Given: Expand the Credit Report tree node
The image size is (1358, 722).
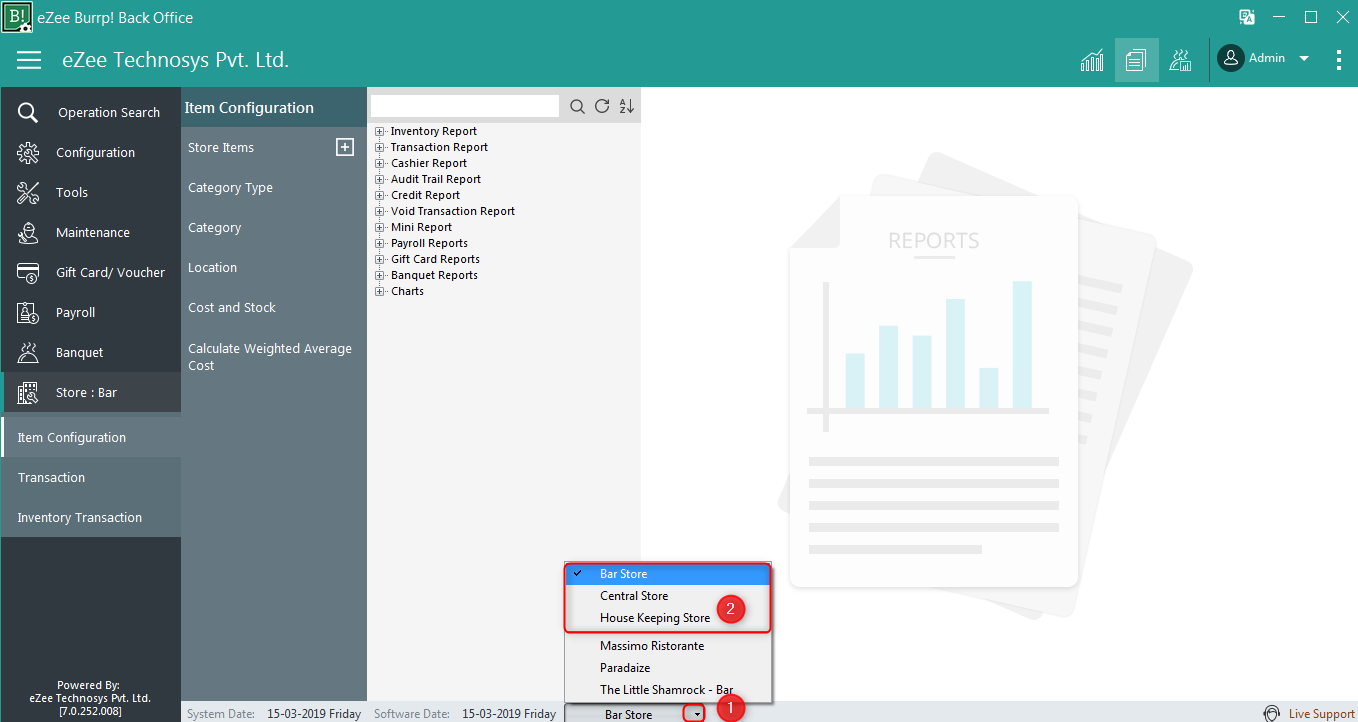Looking at the screenshot, I should [380, 195].
